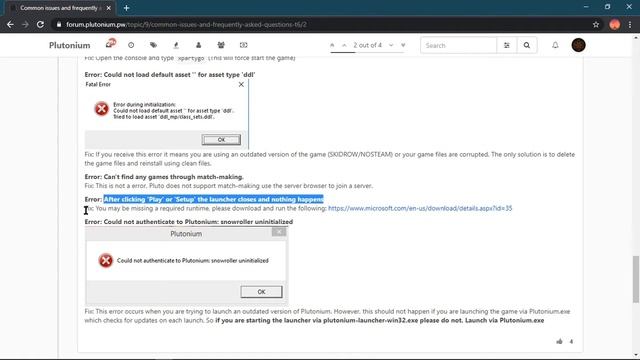Click the scrollbar down arrow
Image resolution: width=640 pixels, height=360 pixels.
pos(636,356)
